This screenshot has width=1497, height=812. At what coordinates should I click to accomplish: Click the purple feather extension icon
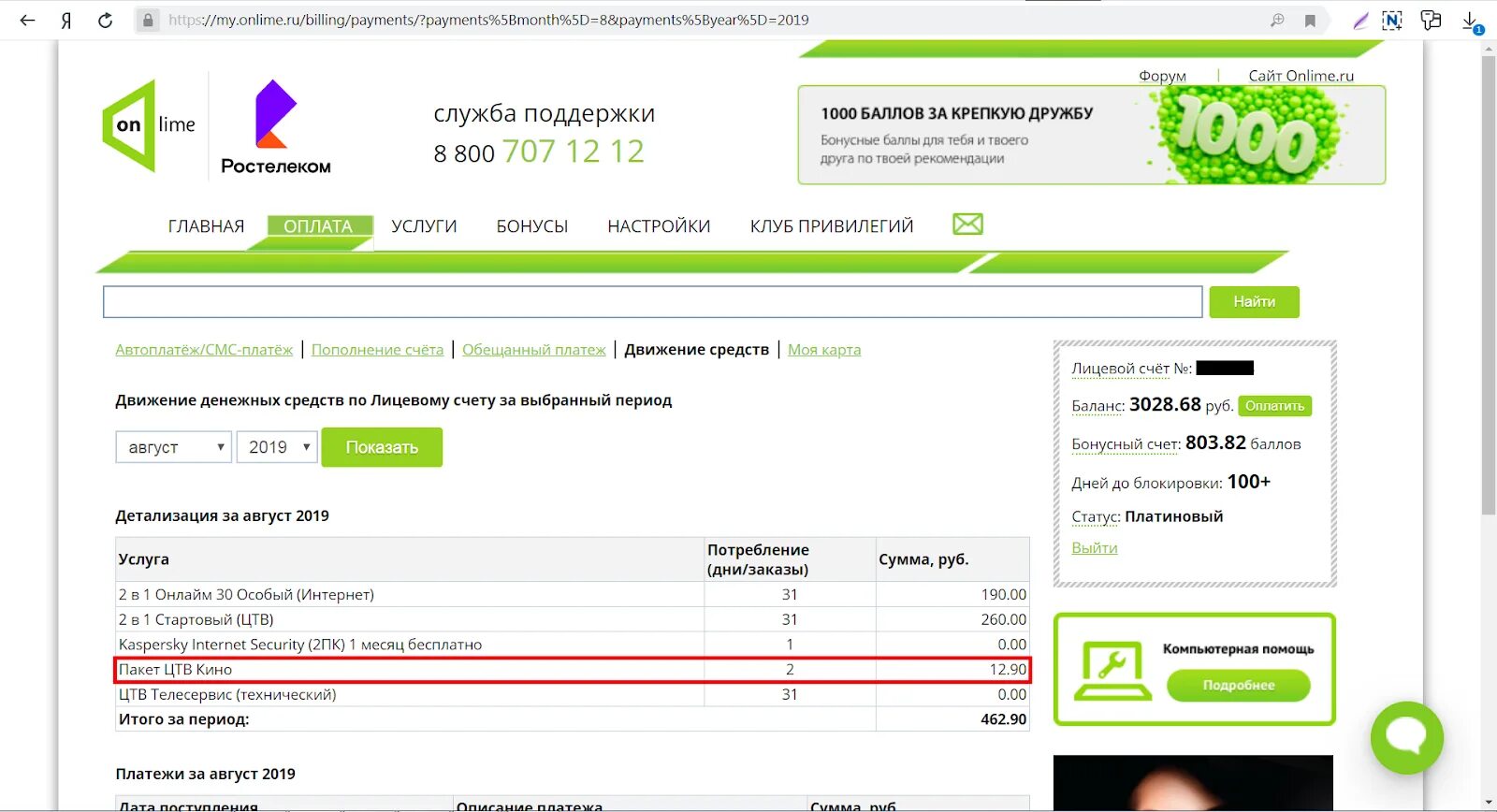pyautogui.click(x=1360, y=21)
